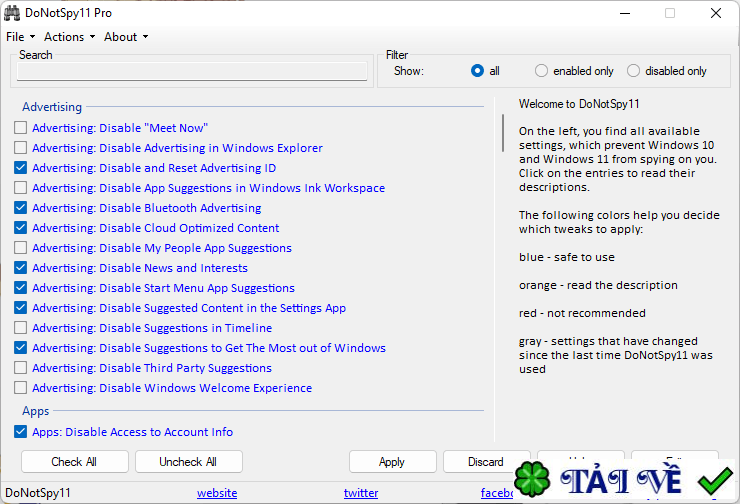Uncheck Apps: Disable Access to Account Info checkbox
Screen dimensions: 740x504
click(20, 432)
